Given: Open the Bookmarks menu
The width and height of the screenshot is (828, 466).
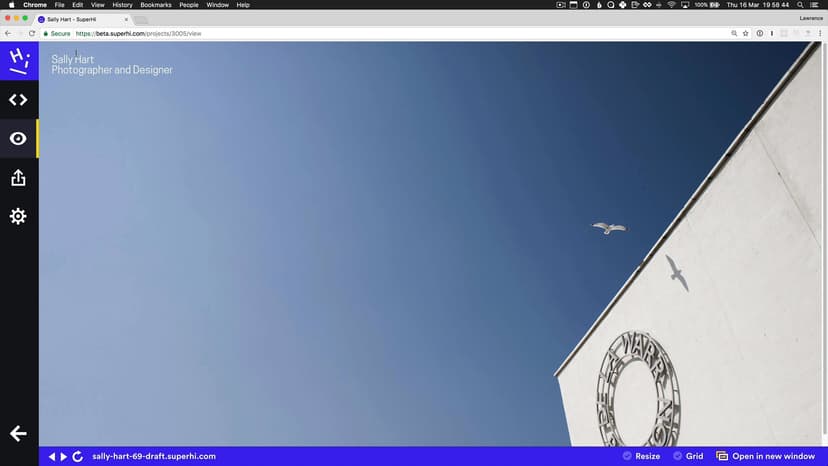Looking at the screenshot, I should click(x=156, y=5).
